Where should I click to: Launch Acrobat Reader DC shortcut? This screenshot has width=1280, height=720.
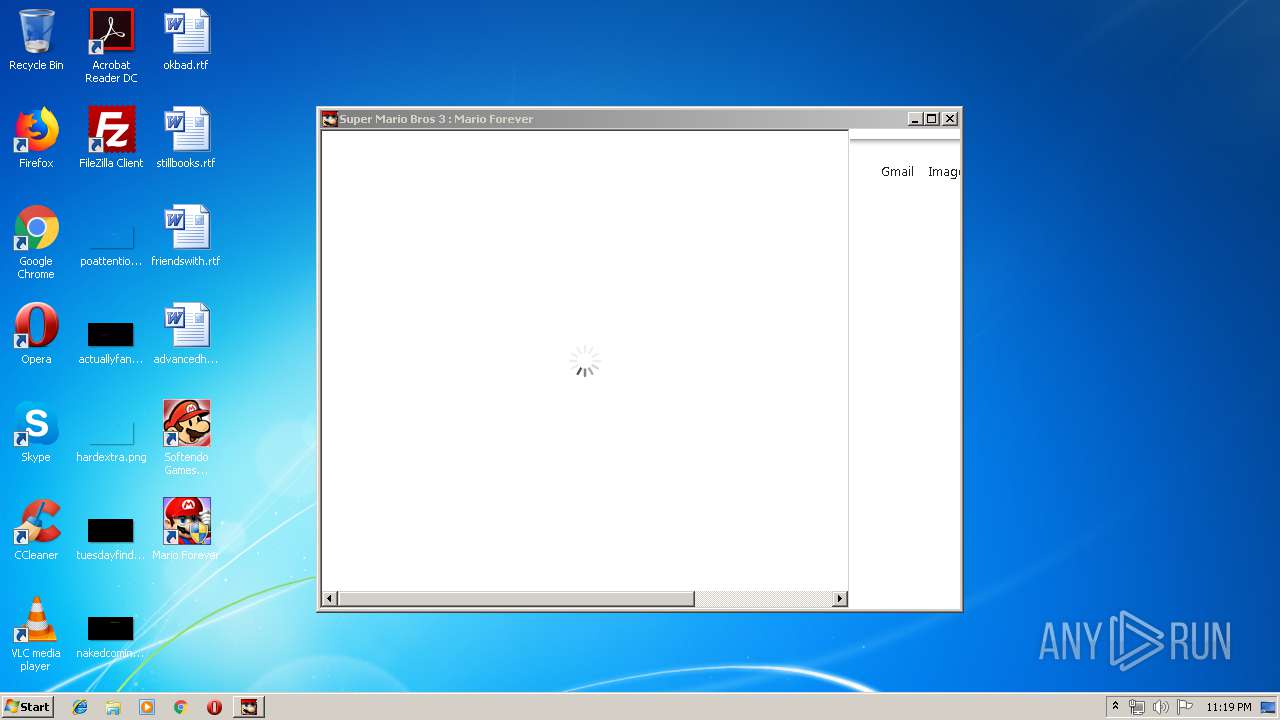tap(111, 46)
